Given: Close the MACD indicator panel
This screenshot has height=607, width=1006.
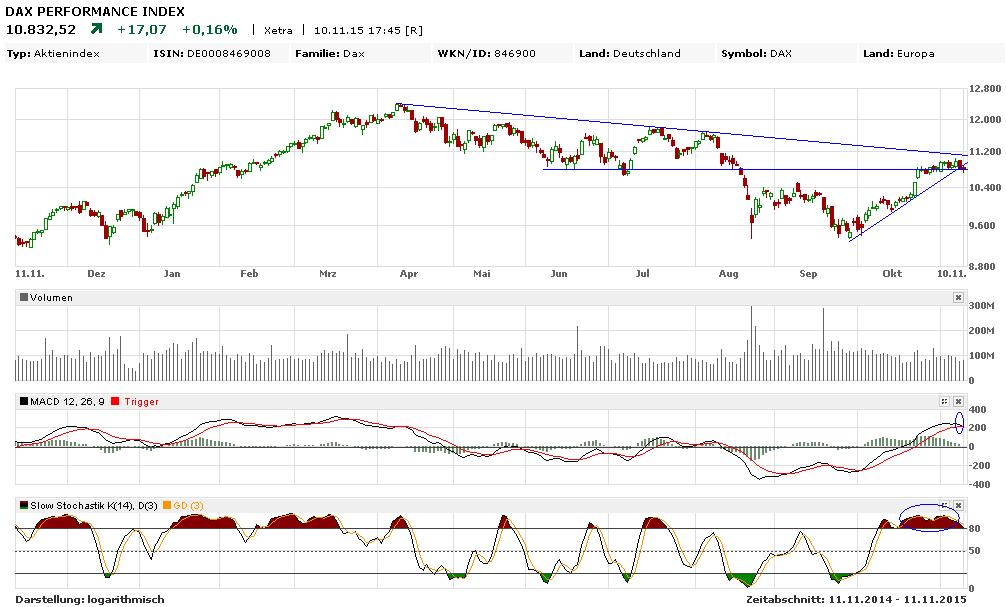Looking at the screenshot, I should tap(958, 401).
